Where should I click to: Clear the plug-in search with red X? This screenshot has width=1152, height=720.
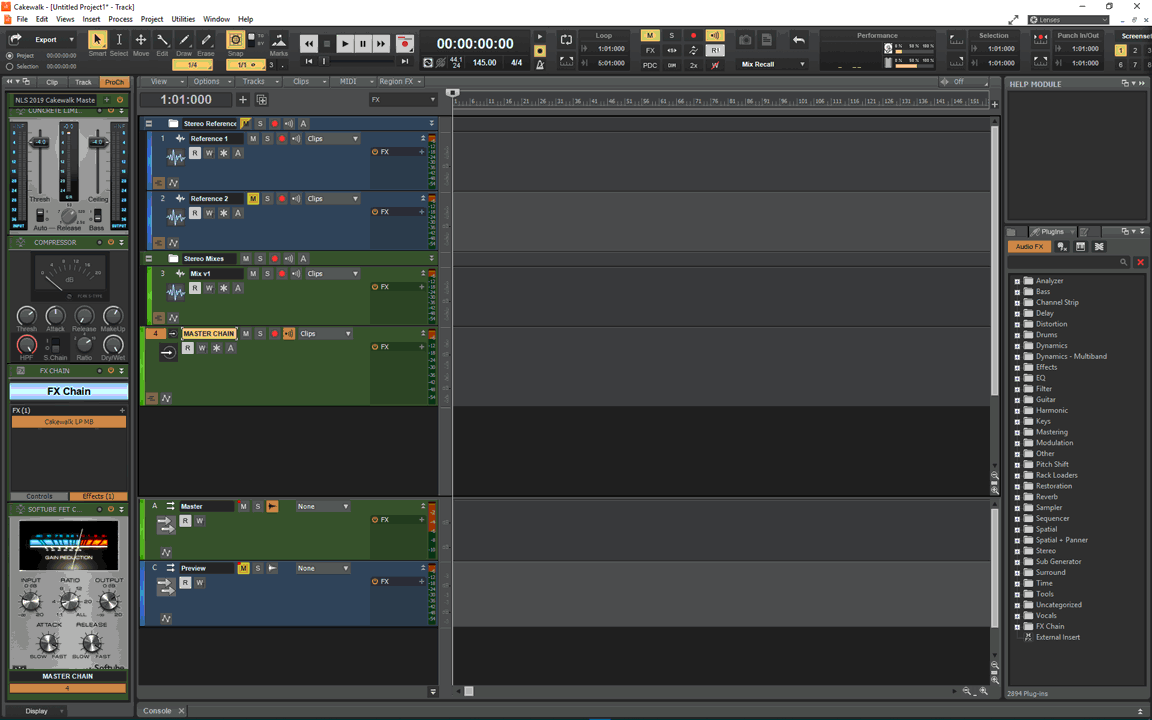1140,262
